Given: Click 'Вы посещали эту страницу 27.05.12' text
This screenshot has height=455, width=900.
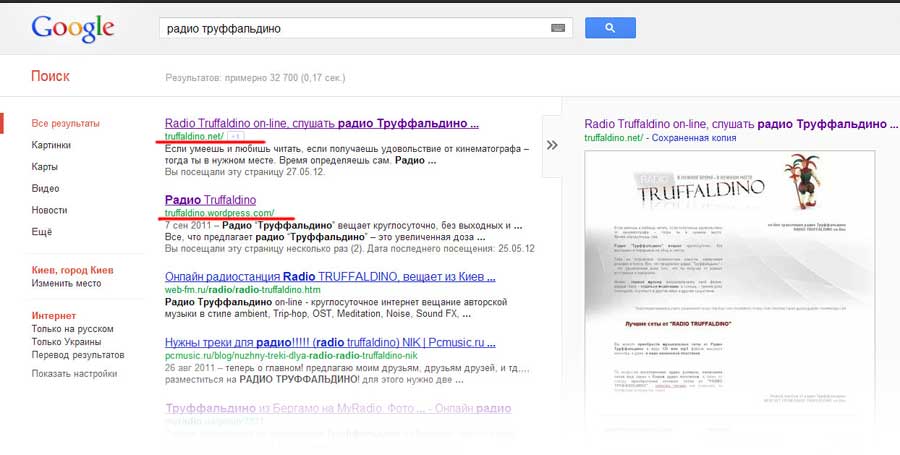Looking at the screenshot, I should click(245, 172).
